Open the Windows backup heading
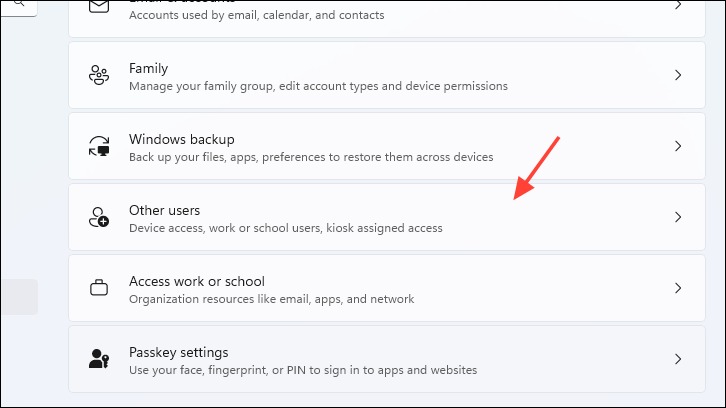The height and width of the screenshot is (408, 726). coord(182,139)
